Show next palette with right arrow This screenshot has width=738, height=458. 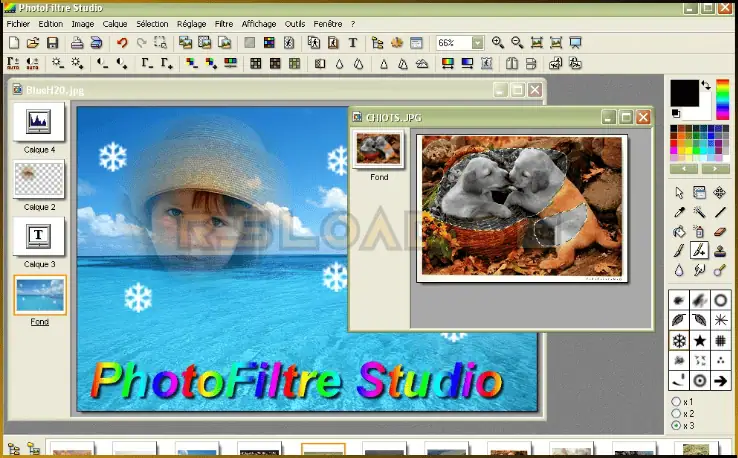pyautogui.click(x=715, y=169)
